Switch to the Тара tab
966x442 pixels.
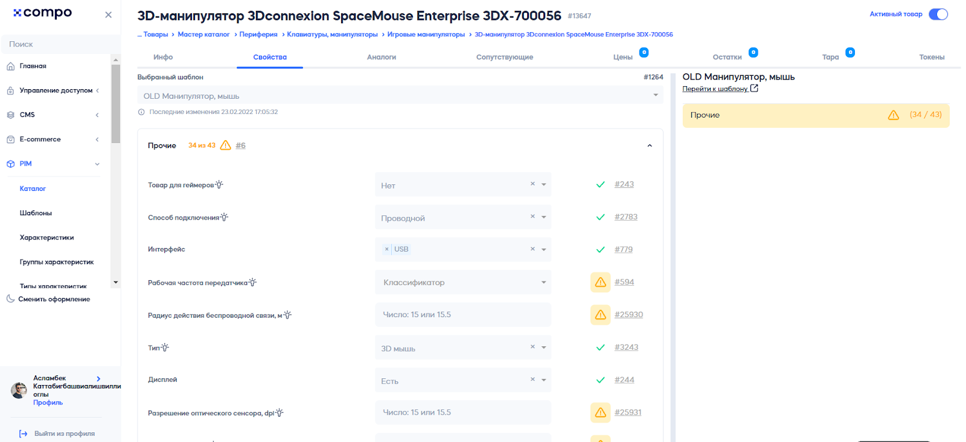tap(830, 57)
